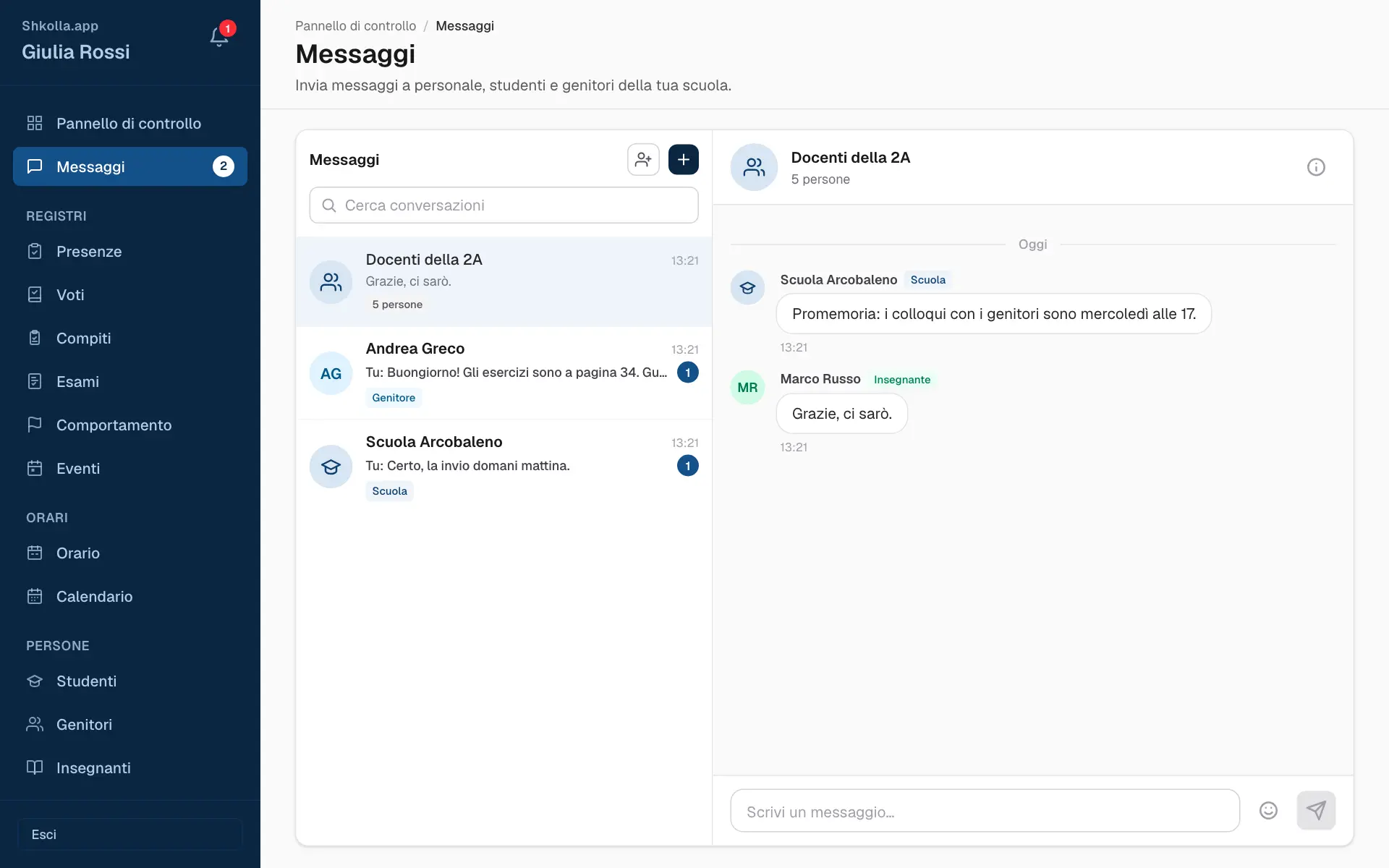Start a new conversation with plus button
Screen dimensions: 1389x868
[x=684, y=160]
